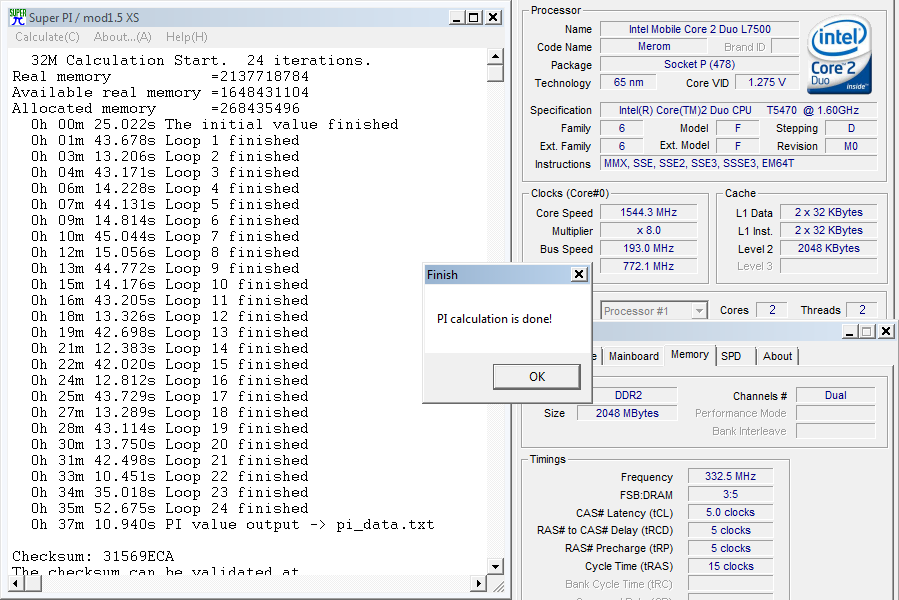This screenshot has width=899, height=600.
Task: Click the Code Name field showing Merom
Action: 654,46
